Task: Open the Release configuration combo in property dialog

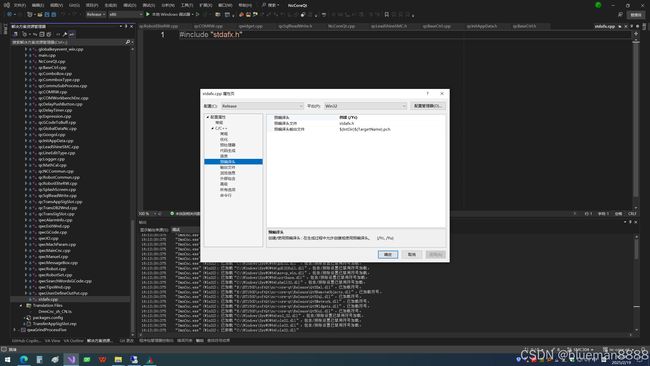Action: pos(262,106)
